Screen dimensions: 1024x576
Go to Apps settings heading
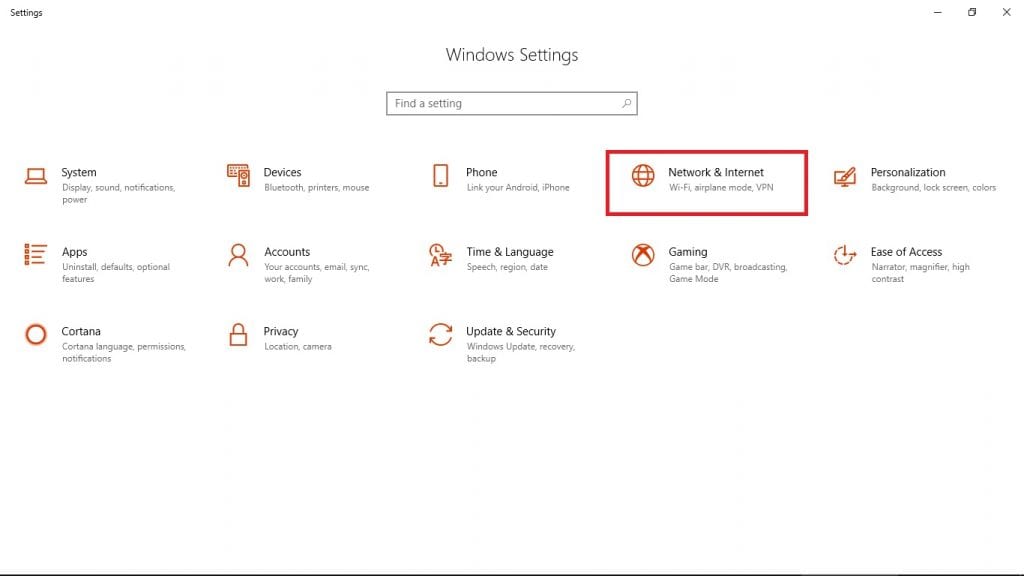(74, 252)
